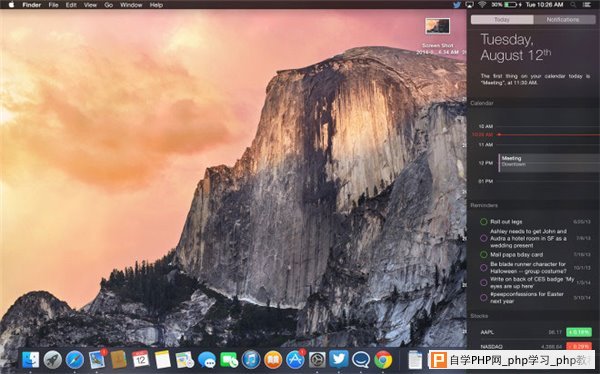This screenshot has height=374, width=600.
Task: Click the Calendar section header
Action: point(482,103)
